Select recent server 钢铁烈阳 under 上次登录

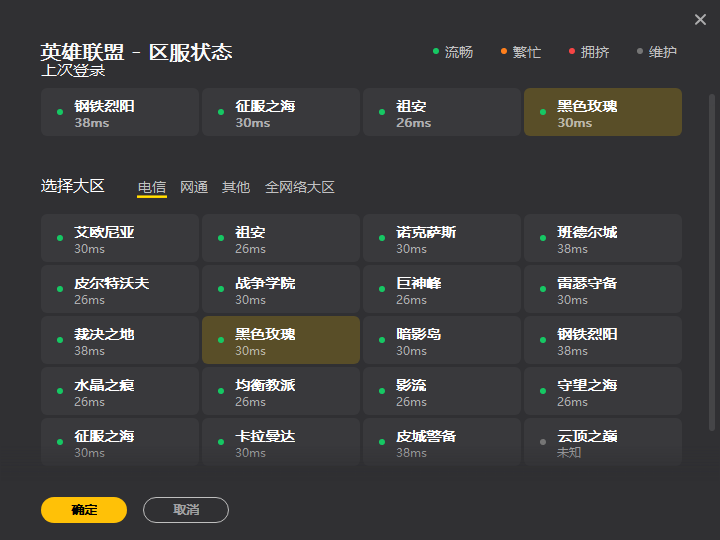[x=120, y=112]
